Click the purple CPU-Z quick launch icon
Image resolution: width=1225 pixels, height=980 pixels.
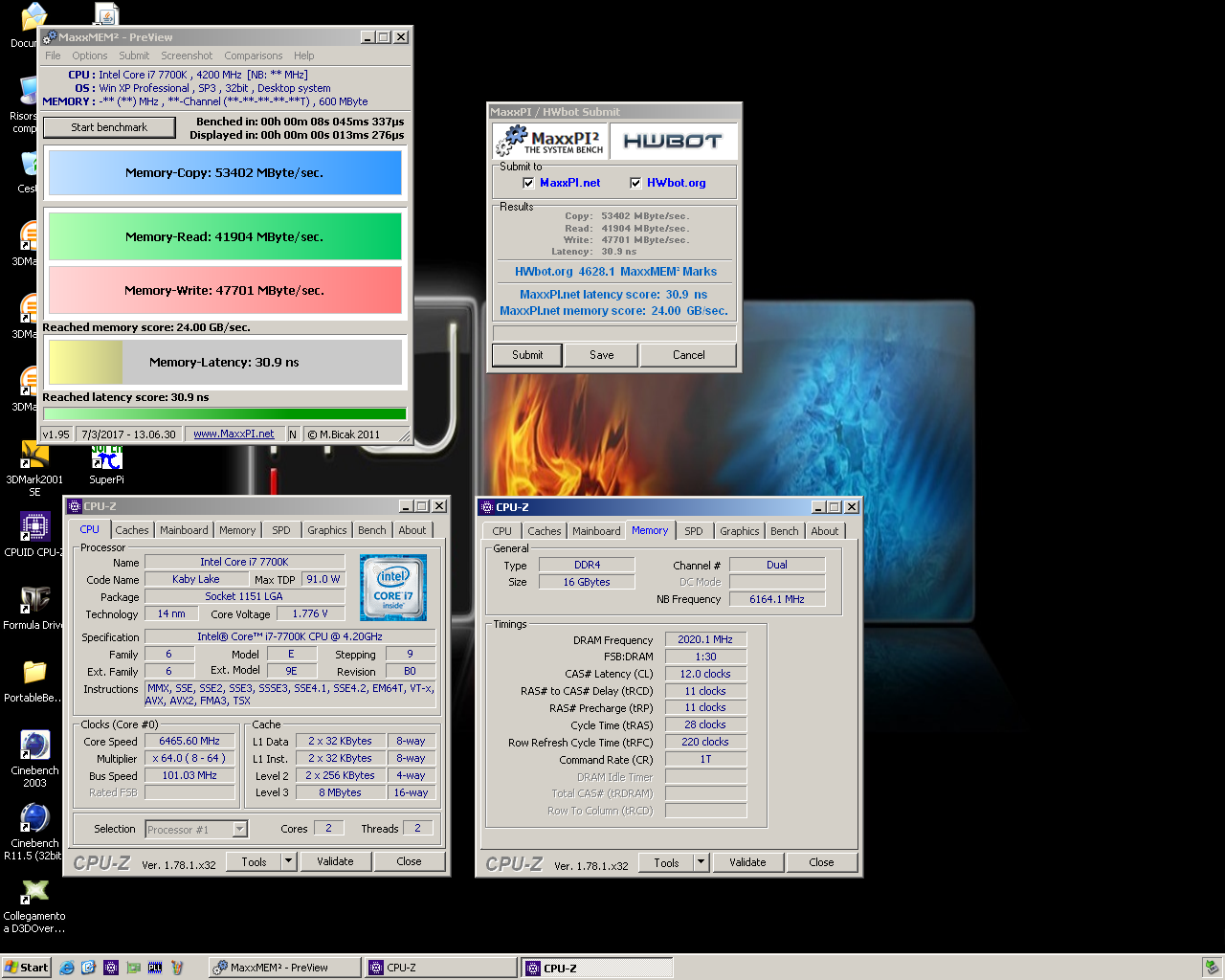click(111, 968)
